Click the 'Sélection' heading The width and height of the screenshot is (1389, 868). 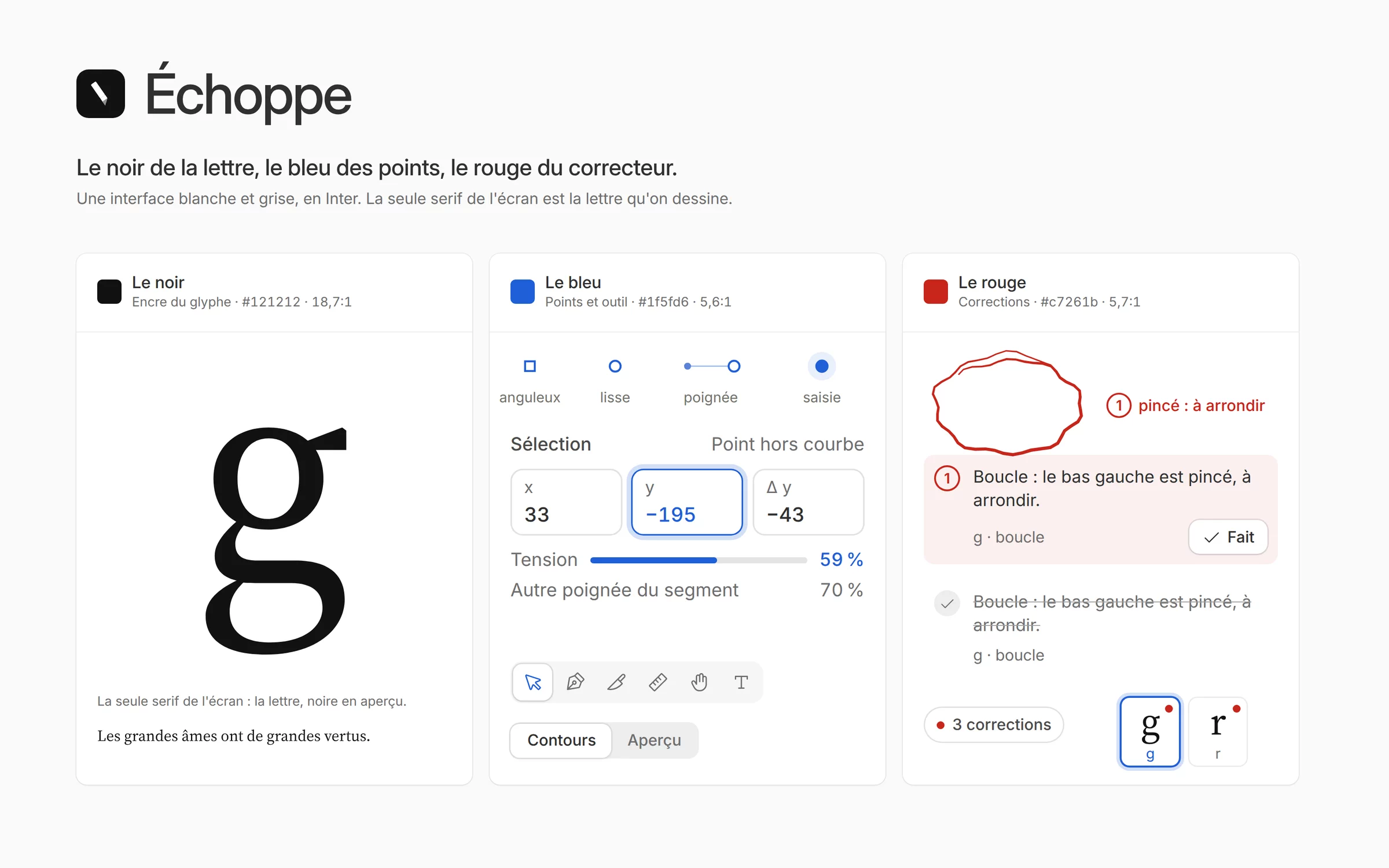(550, 444)
